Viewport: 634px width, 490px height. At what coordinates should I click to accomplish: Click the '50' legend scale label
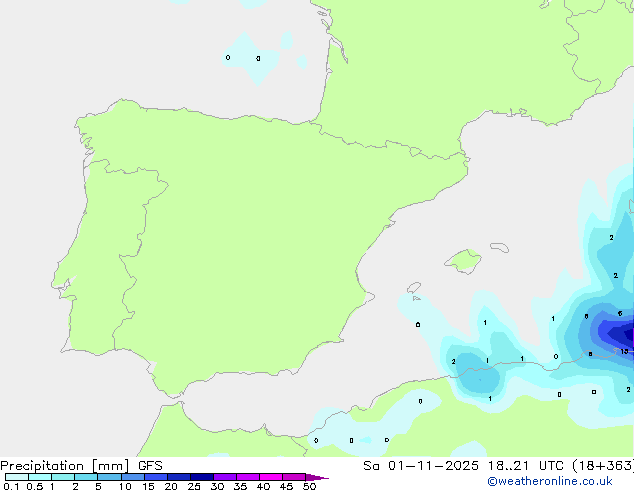[309, 486]
